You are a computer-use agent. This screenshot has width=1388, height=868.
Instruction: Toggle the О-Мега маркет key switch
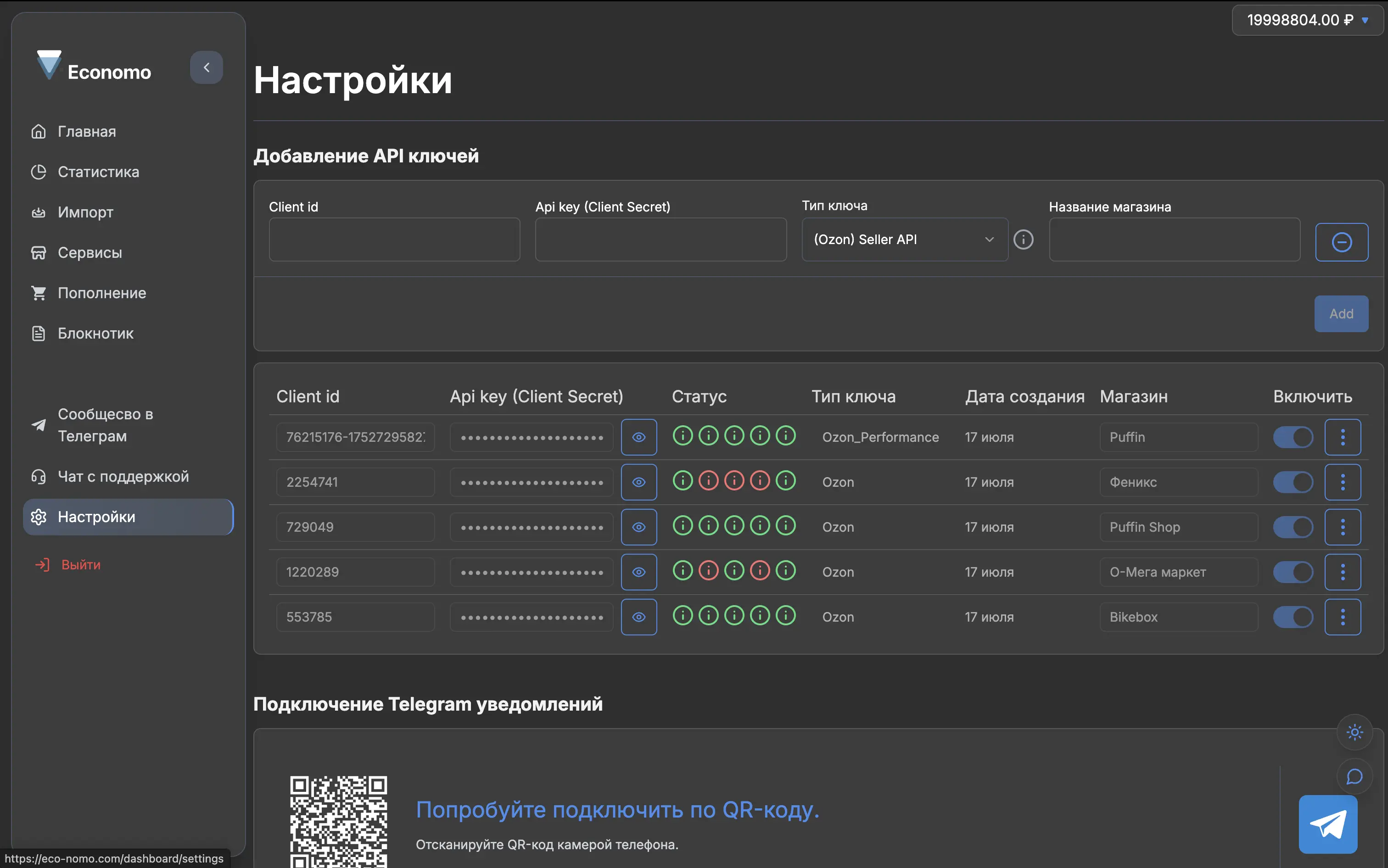(x=1293, y=573)
